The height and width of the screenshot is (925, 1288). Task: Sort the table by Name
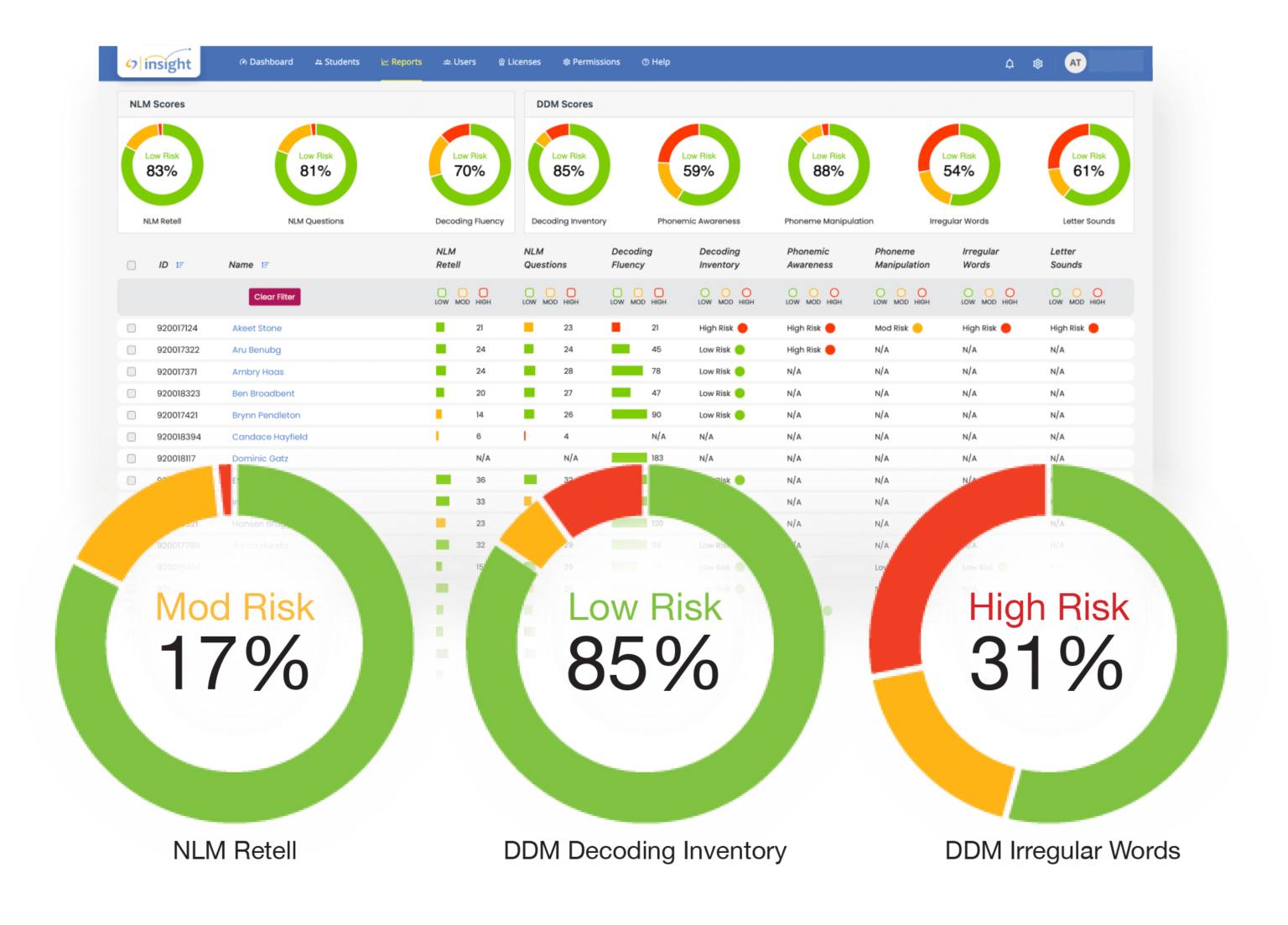coord(265,265)
